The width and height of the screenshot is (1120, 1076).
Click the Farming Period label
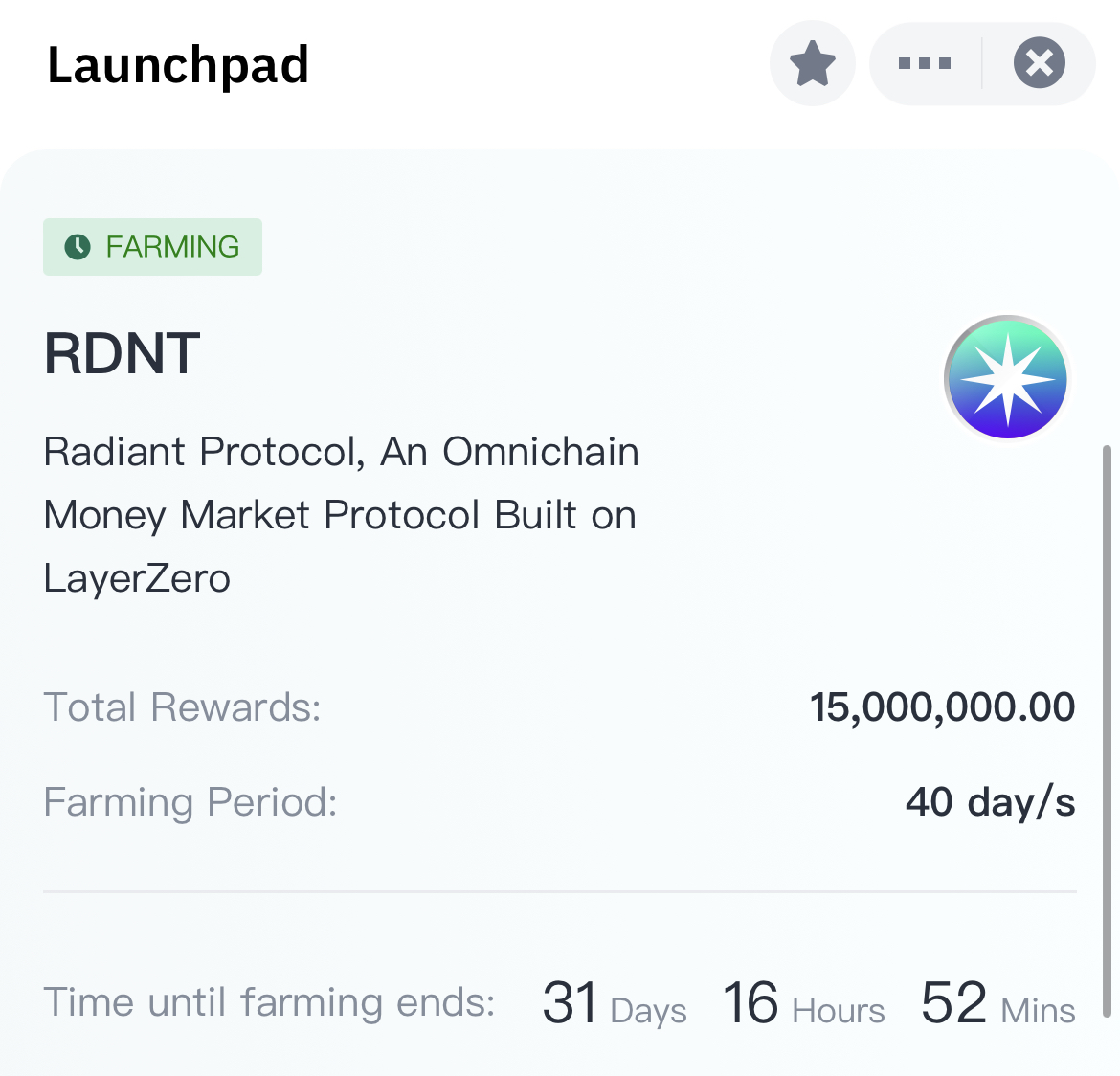tap(190, 802)
